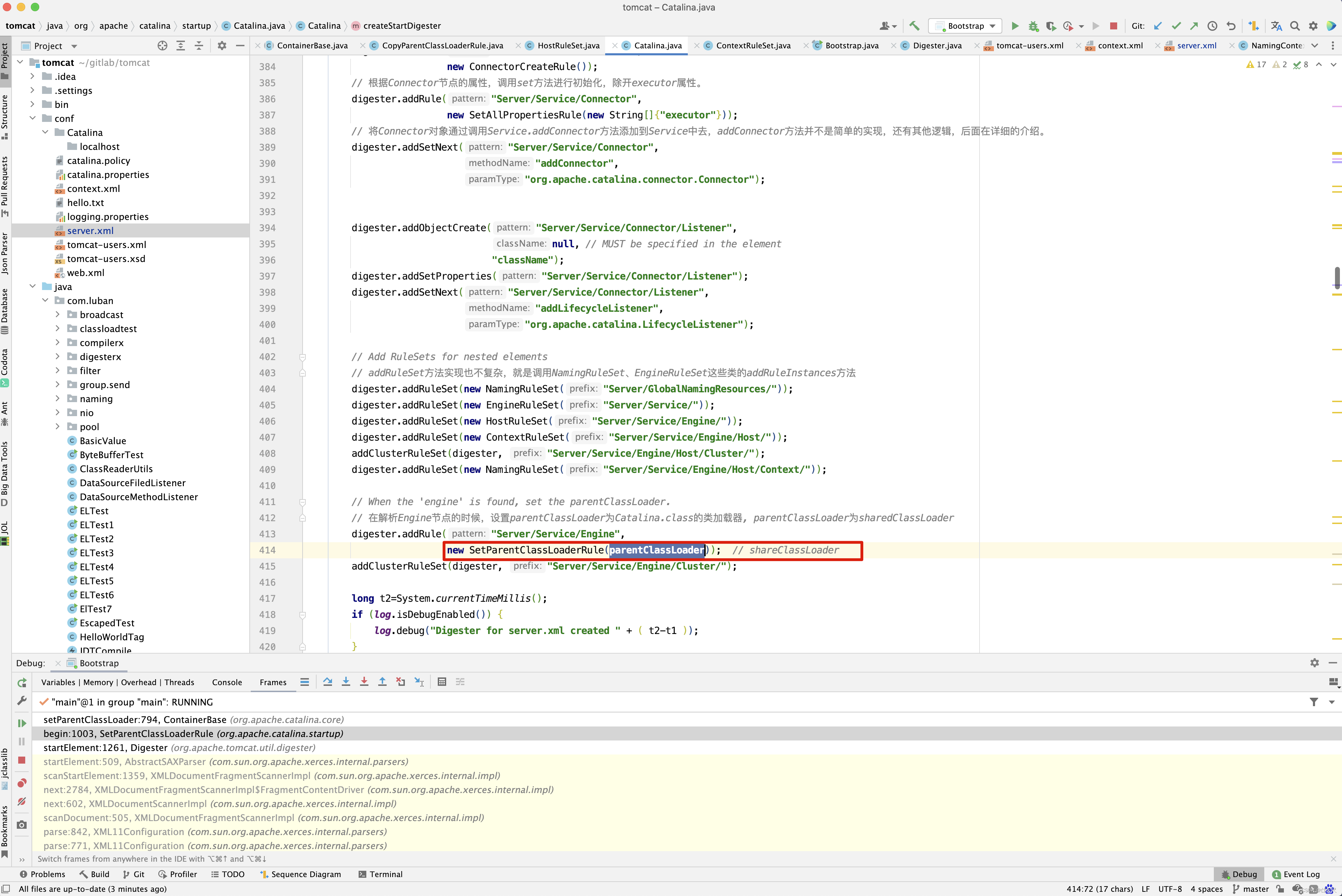1342x896 pixels.
Task: Click the Rerun Bootstrap debug icon
Action: coord(22,683)
